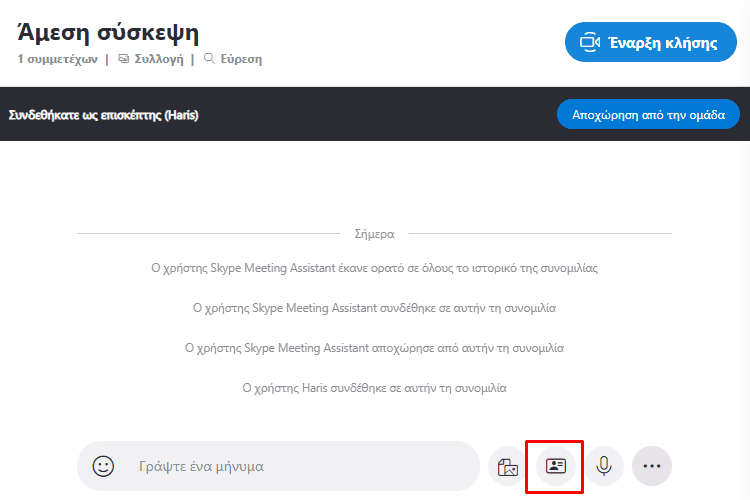750x500 pixels.
Task: Select the Haris συνδέθηκε system message
Action: point(374,388)
